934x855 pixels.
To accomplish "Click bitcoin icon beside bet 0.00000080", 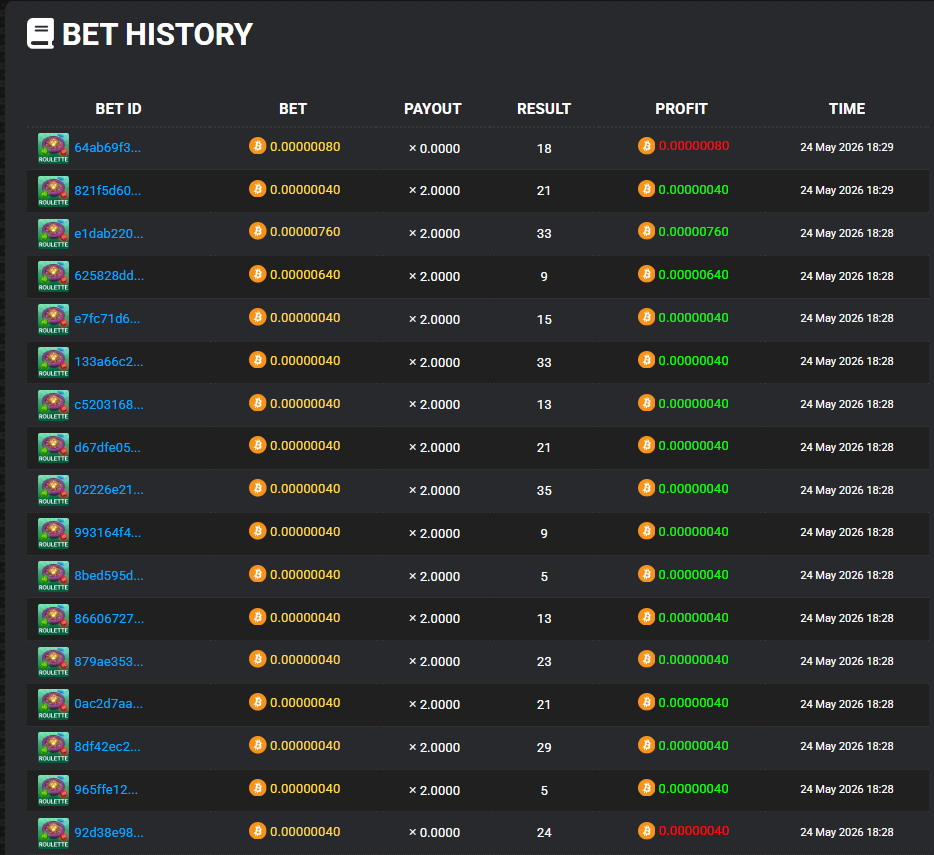I will 257,146.
